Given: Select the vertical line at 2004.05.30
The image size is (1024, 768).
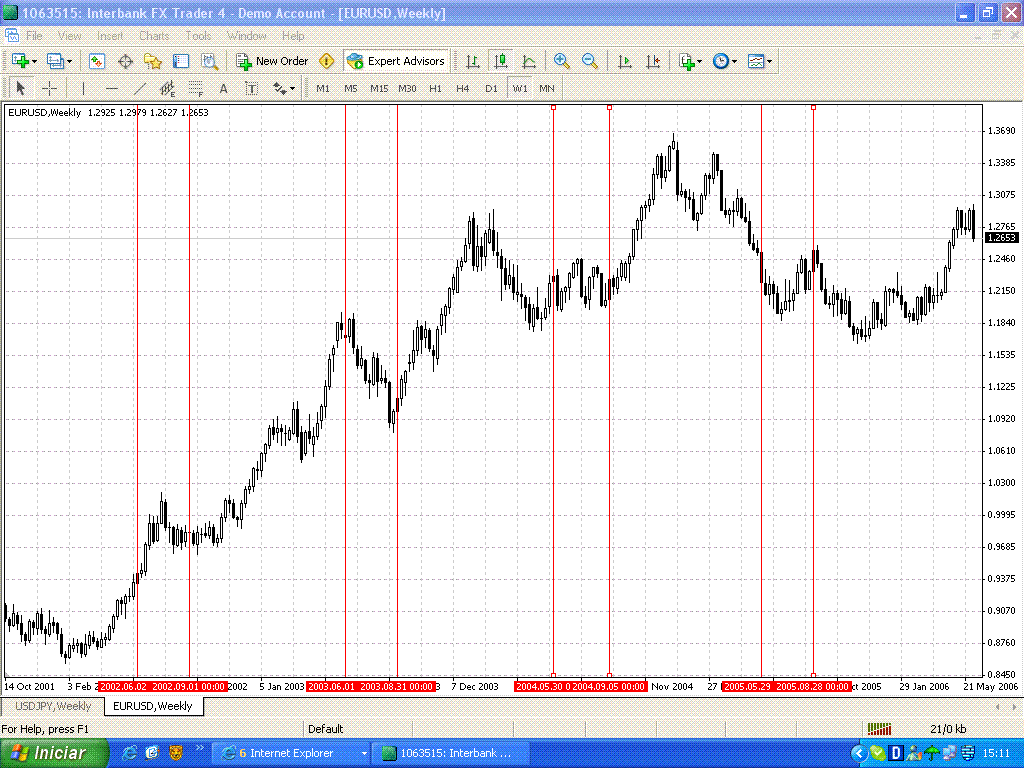Looking at the screenshot, I should (553, 392).
